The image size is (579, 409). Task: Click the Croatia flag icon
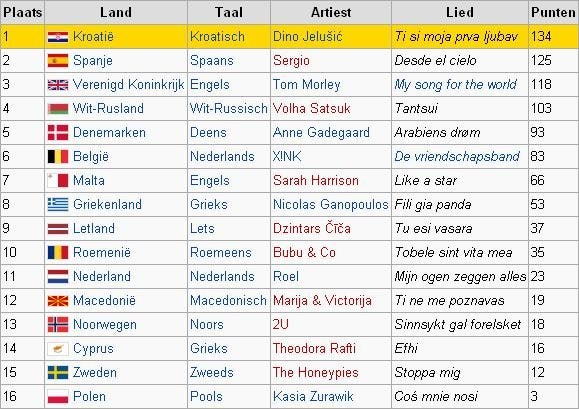tap(58, 37)
